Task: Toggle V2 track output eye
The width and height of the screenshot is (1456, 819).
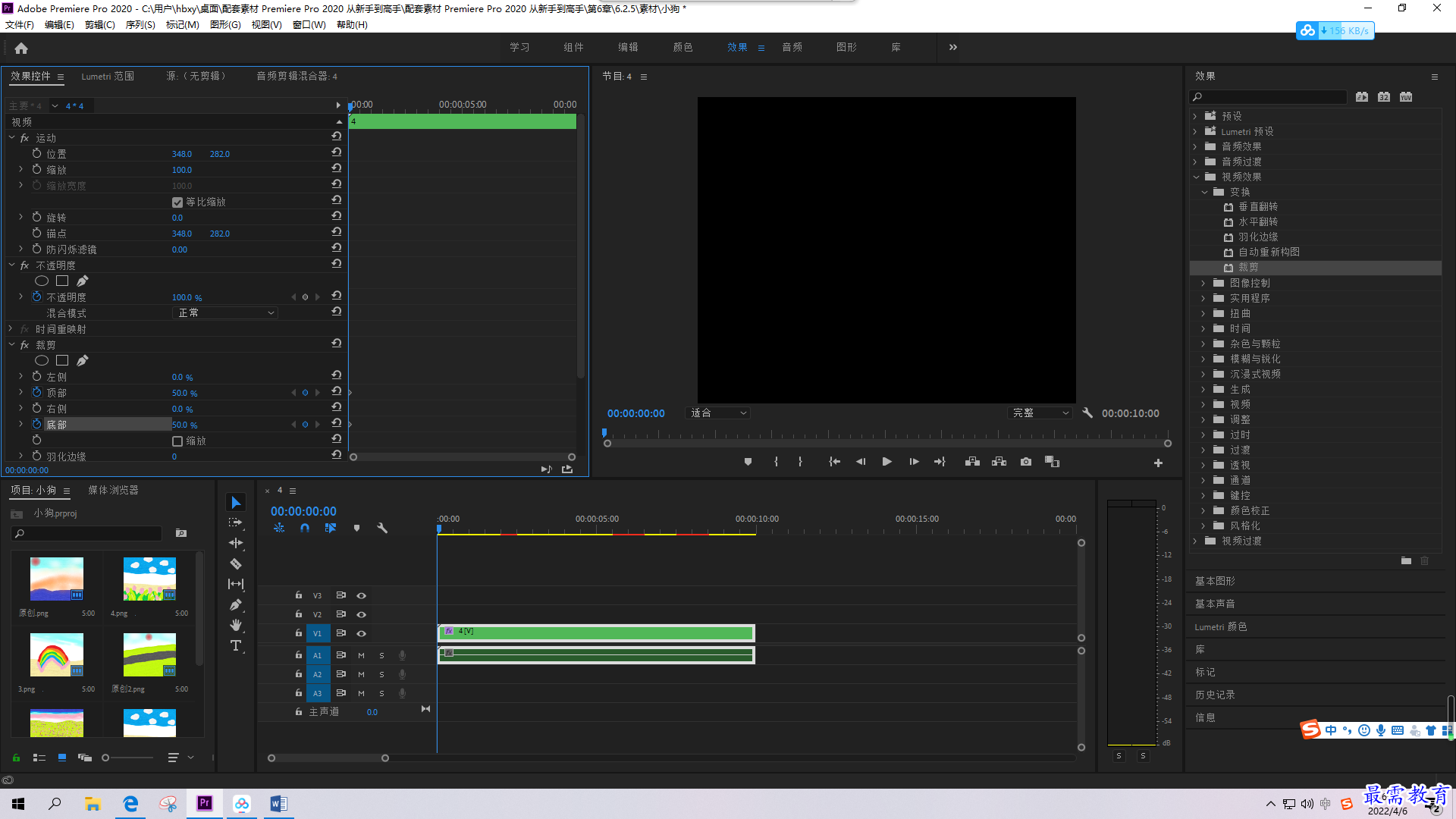Action: point(362,614)
